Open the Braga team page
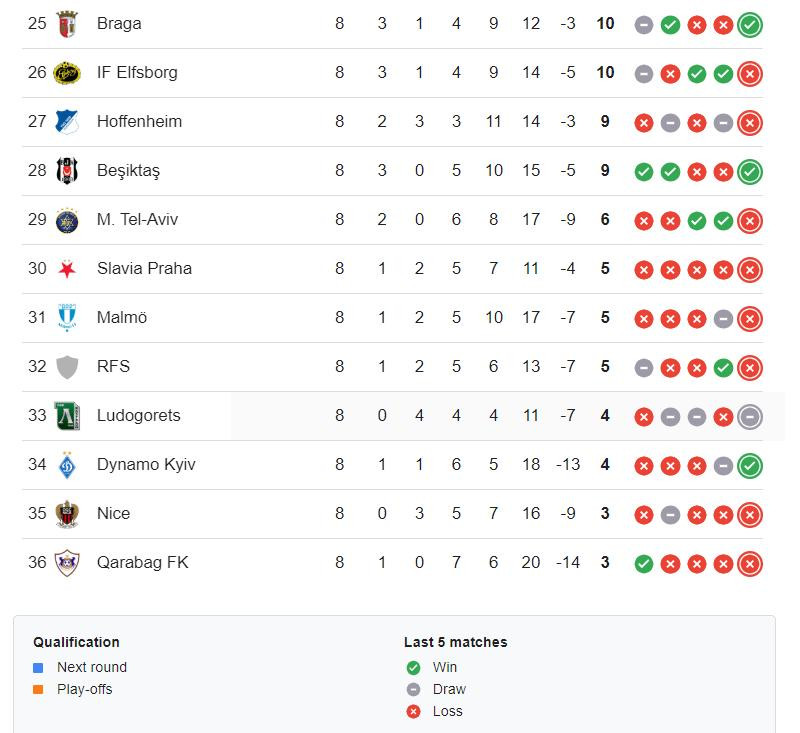 (119, 23)
